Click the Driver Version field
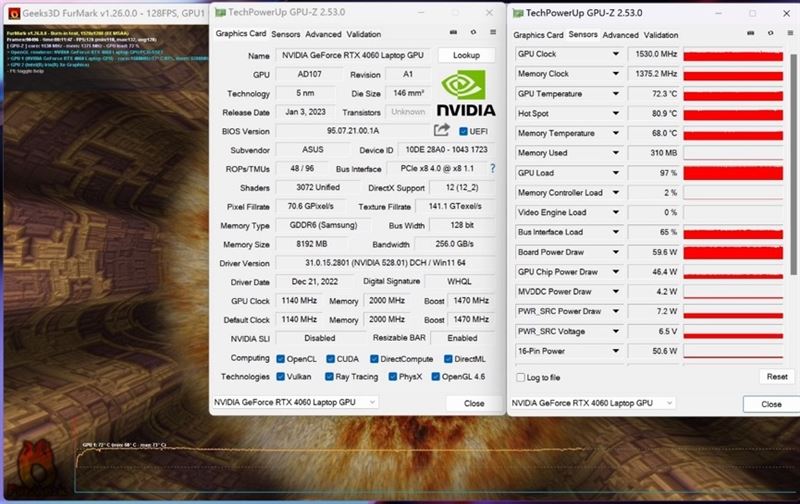Screen dimensions: 800x504 pyautogui.click(x=385, y=263)
